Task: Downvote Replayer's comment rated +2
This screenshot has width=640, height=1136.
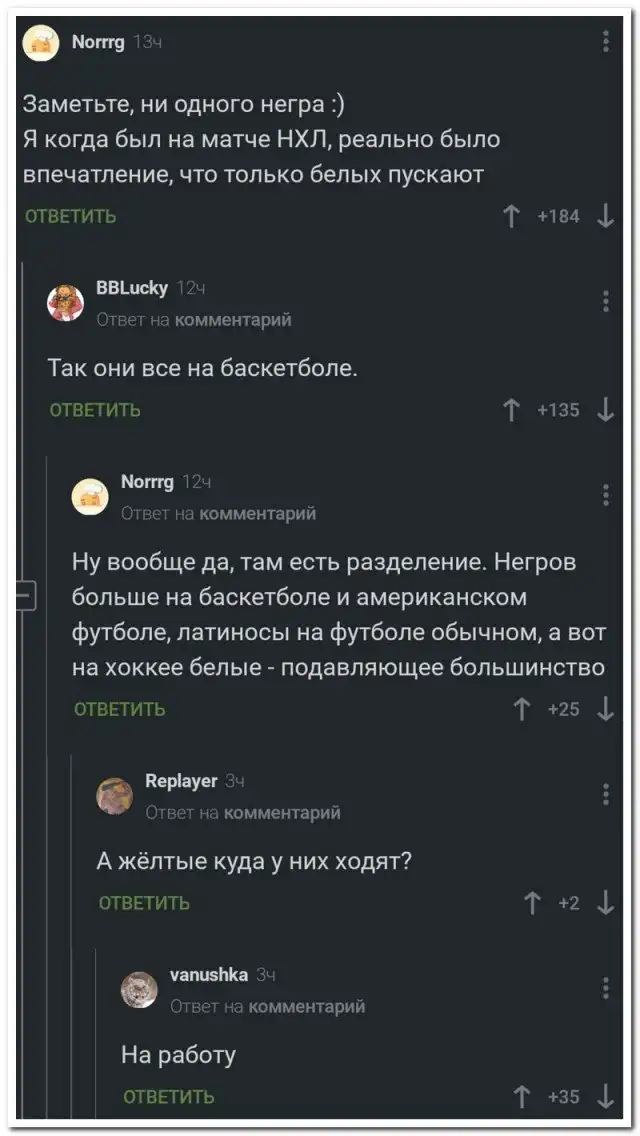Action: tap(606, 903)
